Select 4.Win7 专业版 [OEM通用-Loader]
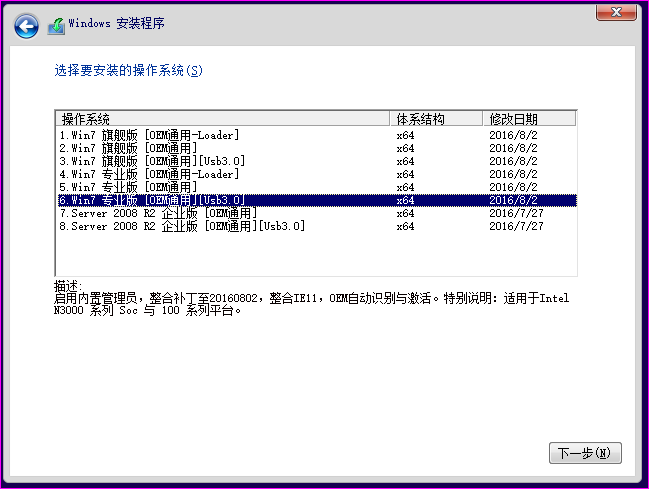 click(x=317, y=174)
